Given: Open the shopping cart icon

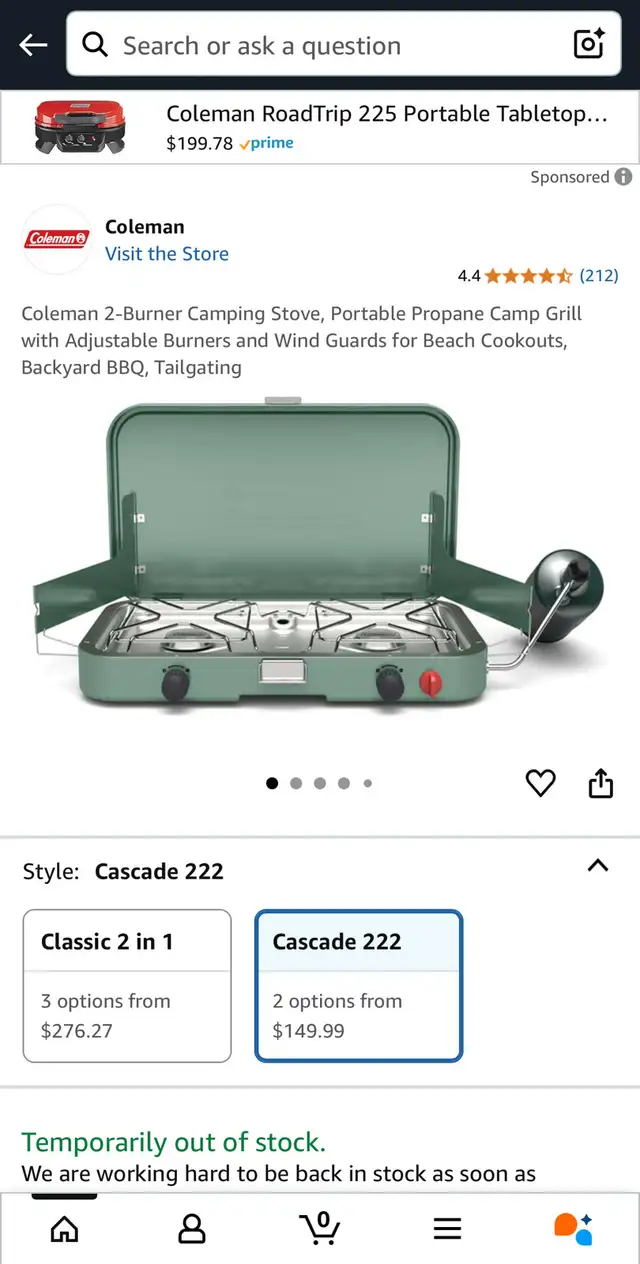Looking at the screenshot, I should pyautogui.click(x=320, y=1227).
